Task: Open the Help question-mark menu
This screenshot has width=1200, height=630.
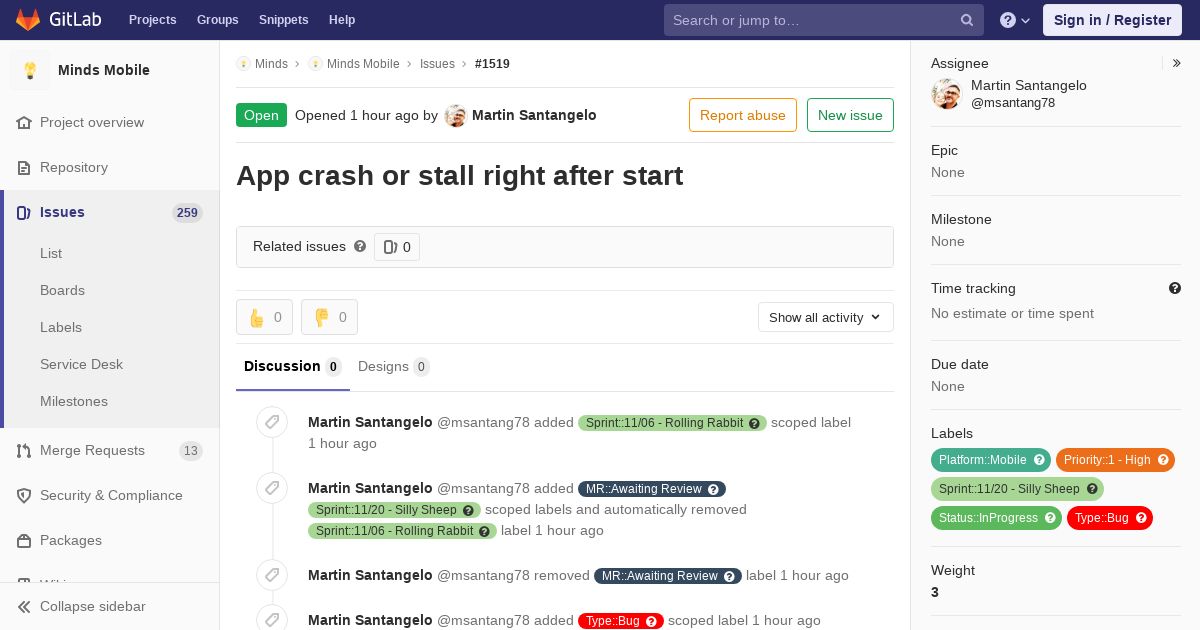Action: [x=1015, y=20]
